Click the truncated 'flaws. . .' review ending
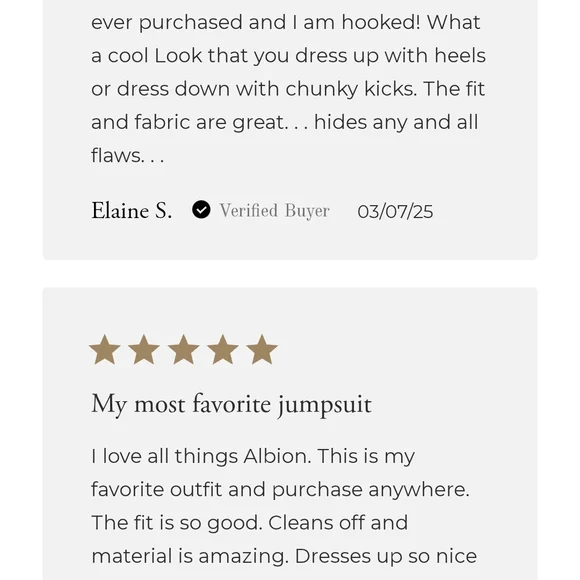This screenshot has height=580, width=580. tap(128, 155)
